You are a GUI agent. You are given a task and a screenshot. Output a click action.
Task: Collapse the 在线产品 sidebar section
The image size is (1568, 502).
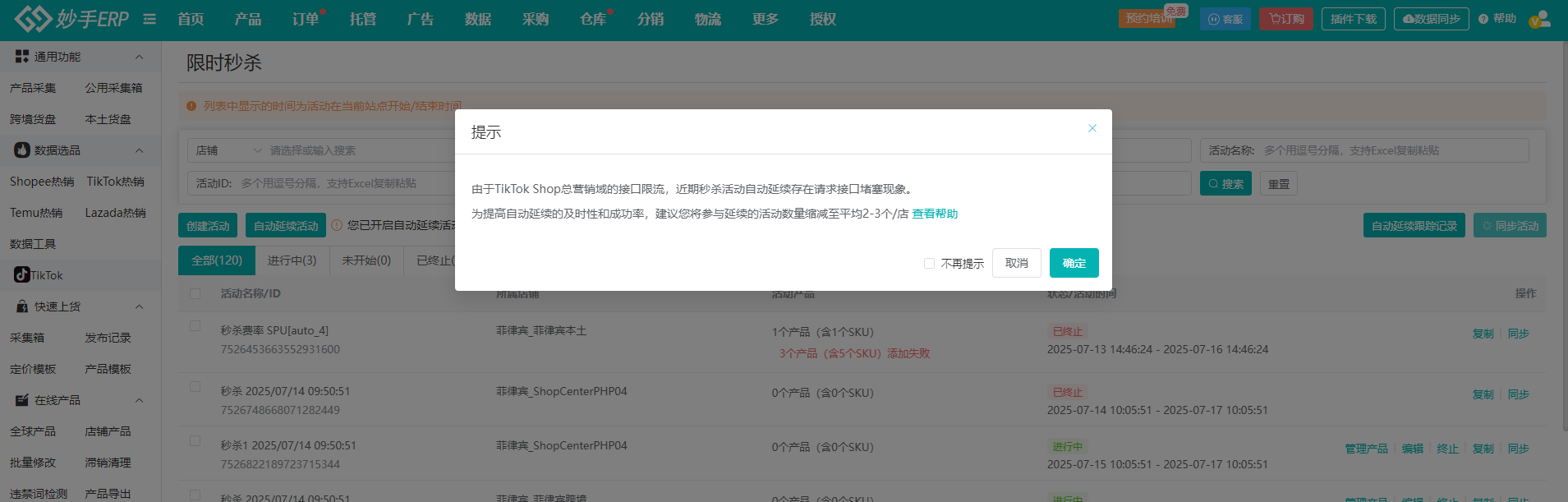[139, 400]
